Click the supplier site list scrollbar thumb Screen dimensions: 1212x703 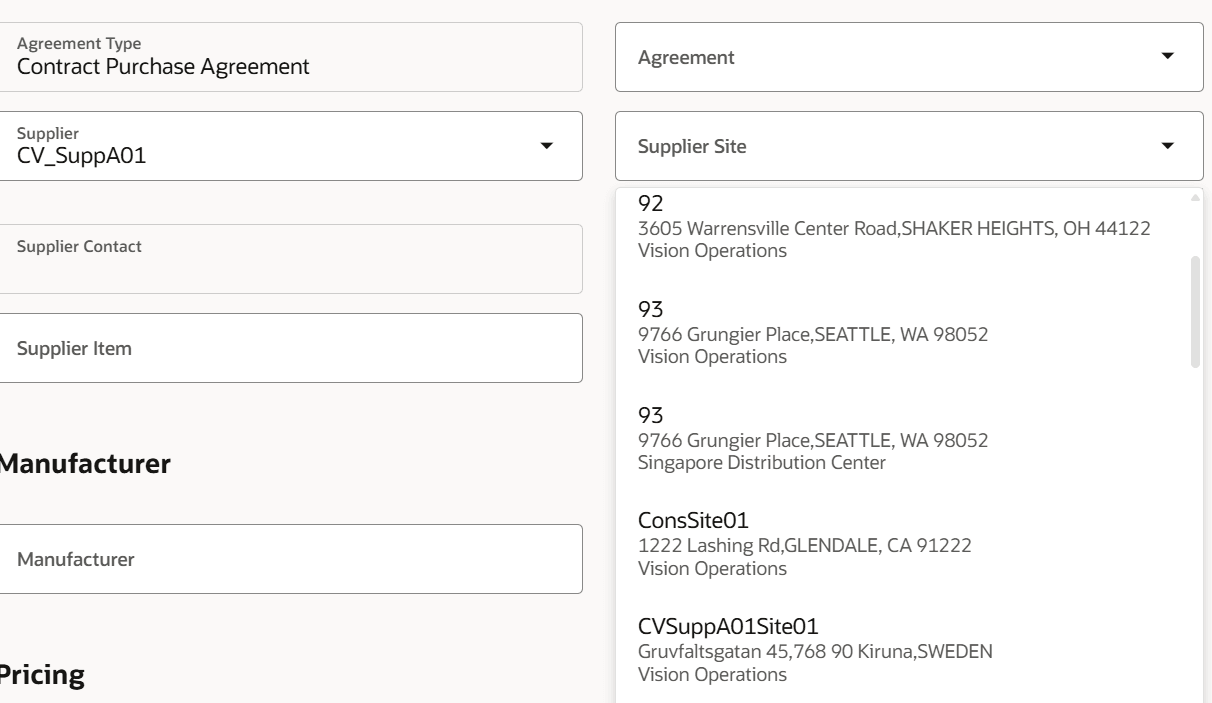(1195, 311)
